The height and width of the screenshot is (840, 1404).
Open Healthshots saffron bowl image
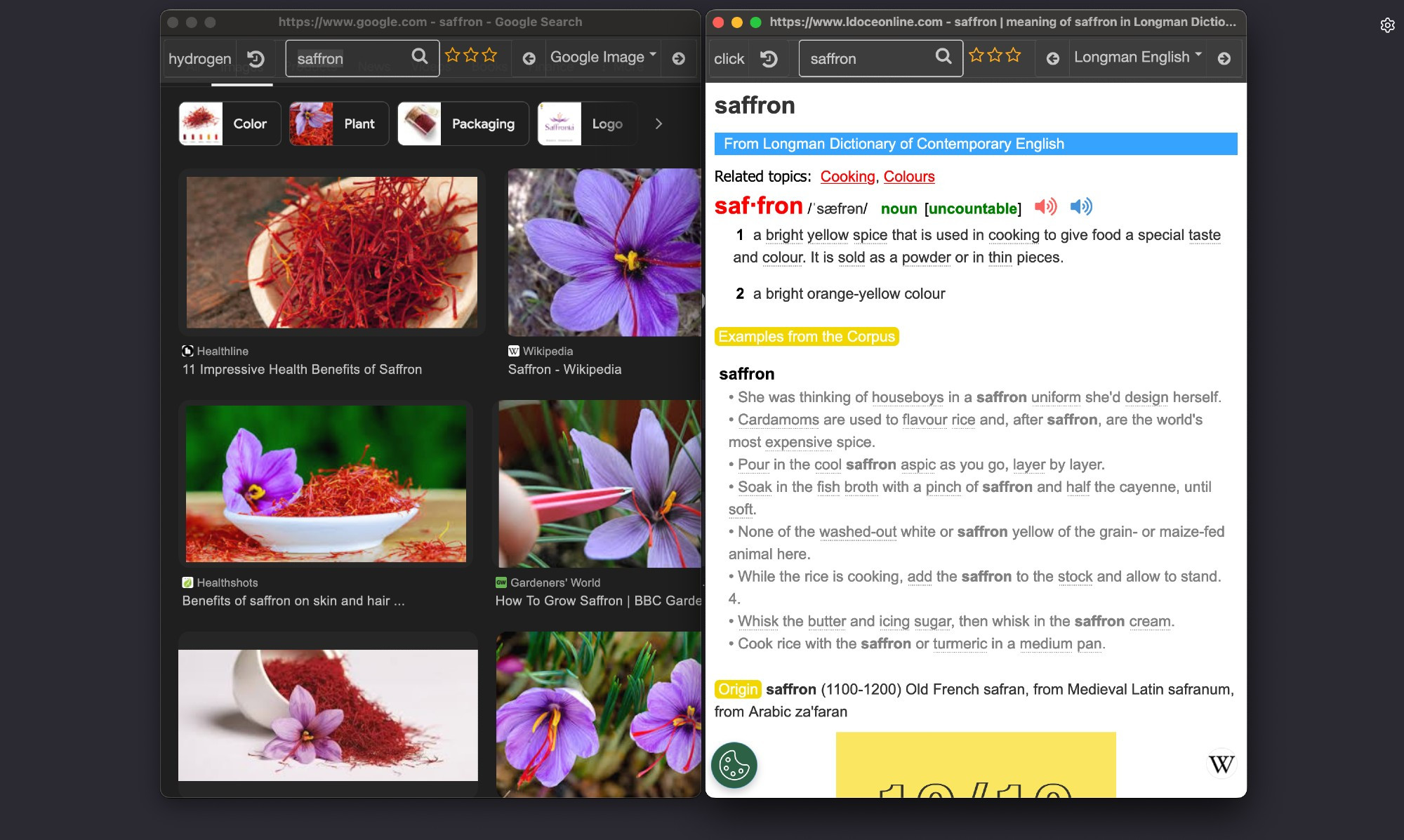[326, 484]
